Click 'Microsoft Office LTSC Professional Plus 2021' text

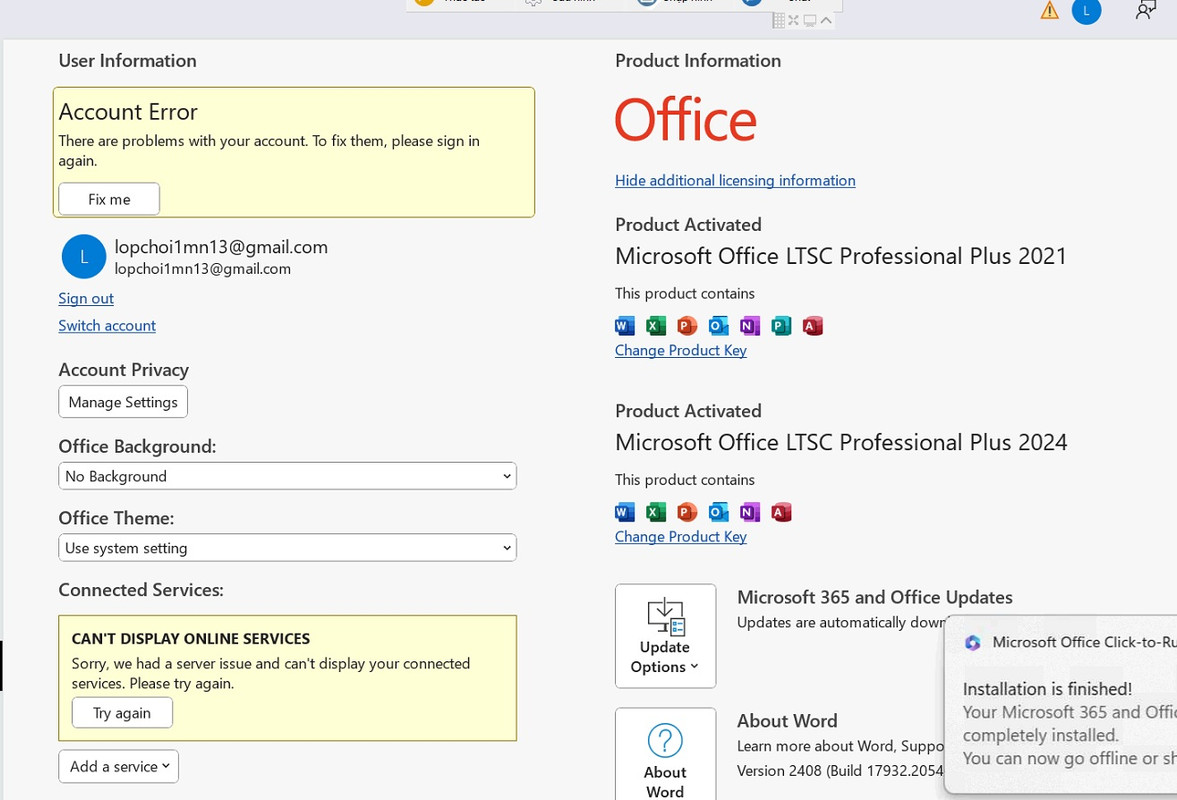[x=841, y=256]
